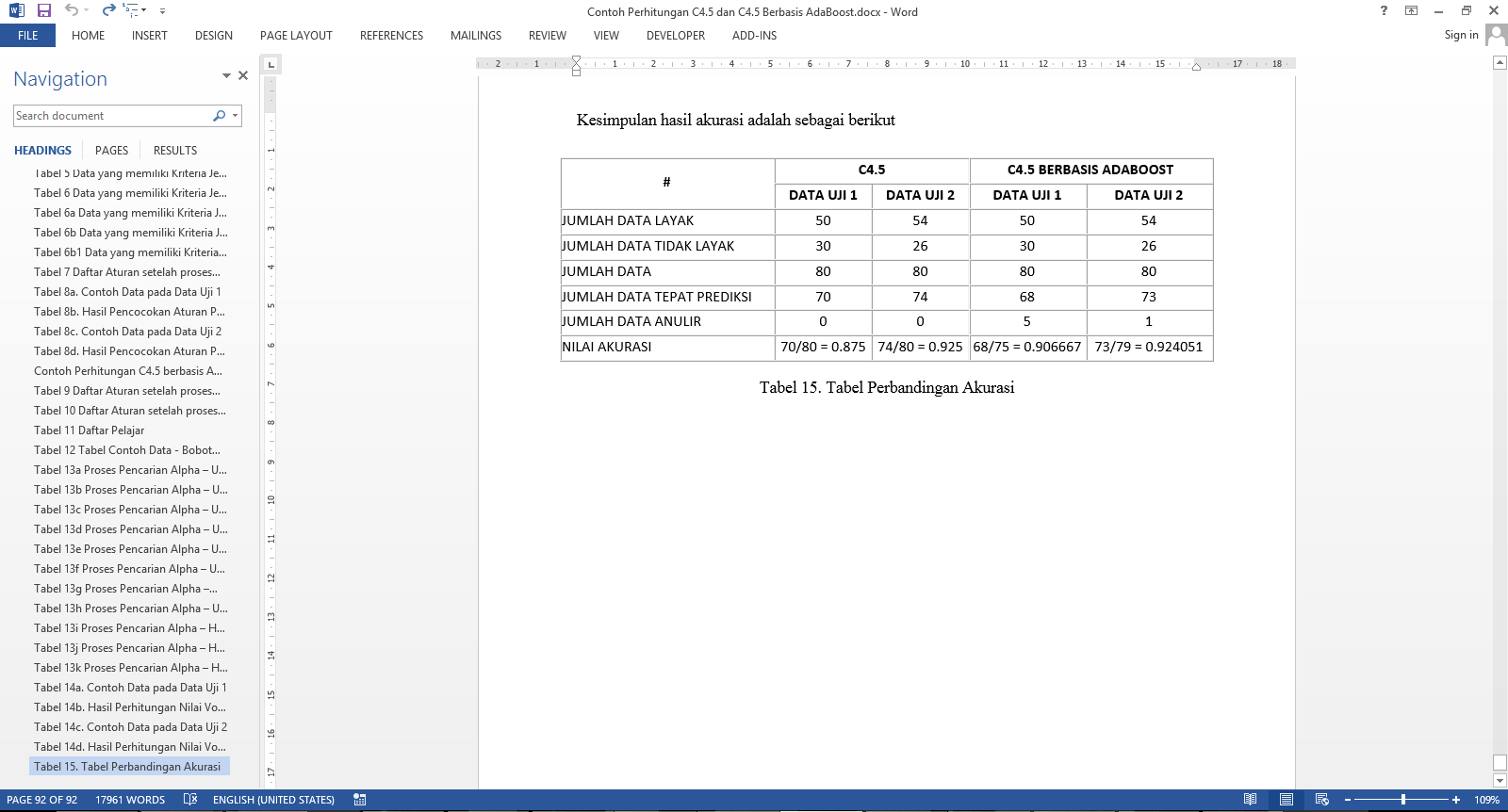Viewport: 1508px width, 812px height.
Task: Click the zoom slider handle
Action: 1403,800
